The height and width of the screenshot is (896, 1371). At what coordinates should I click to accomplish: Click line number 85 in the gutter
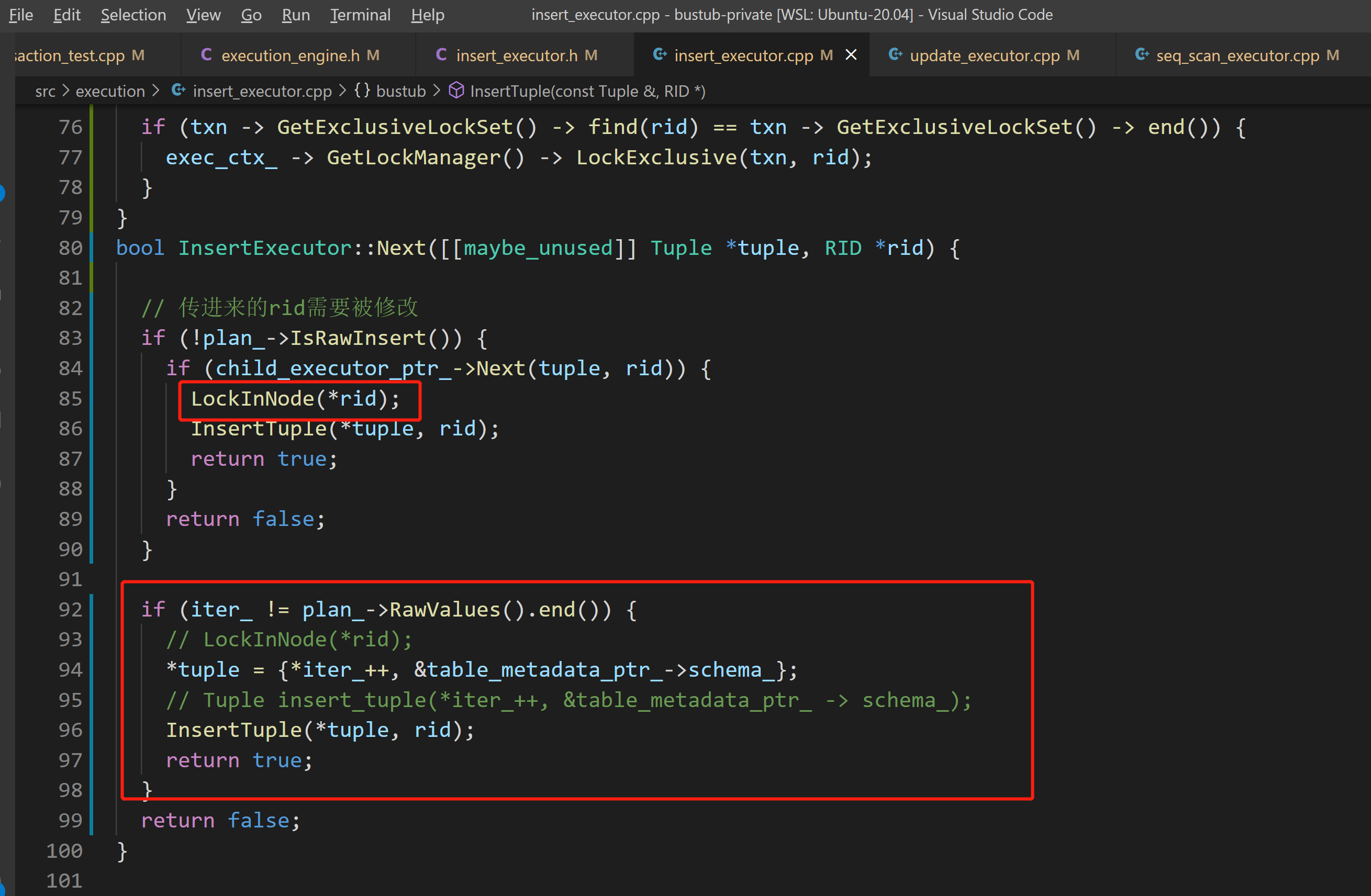(70, 398)
